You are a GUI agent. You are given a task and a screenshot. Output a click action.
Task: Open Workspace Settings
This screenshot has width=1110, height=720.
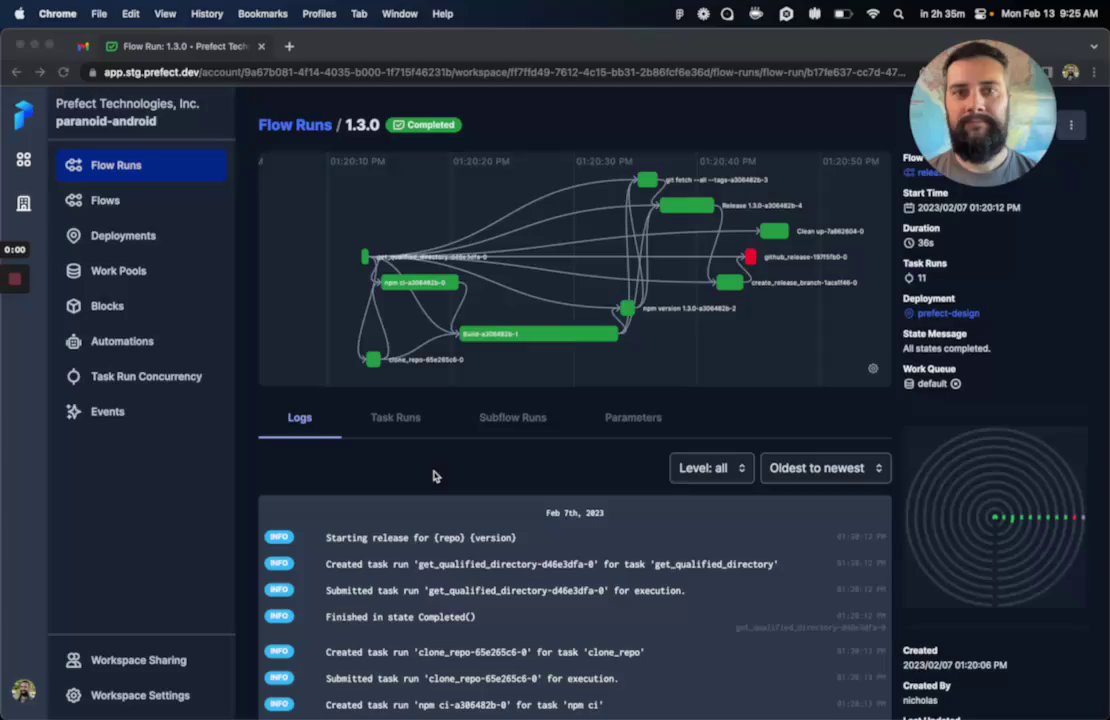click(x=141, y=695)
